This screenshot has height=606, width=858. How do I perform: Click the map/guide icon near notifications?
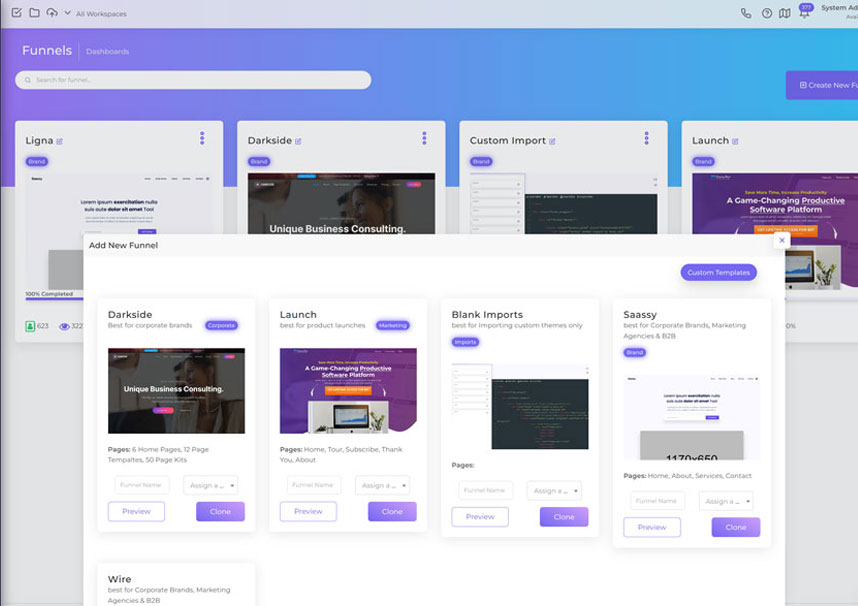[785, 12]
